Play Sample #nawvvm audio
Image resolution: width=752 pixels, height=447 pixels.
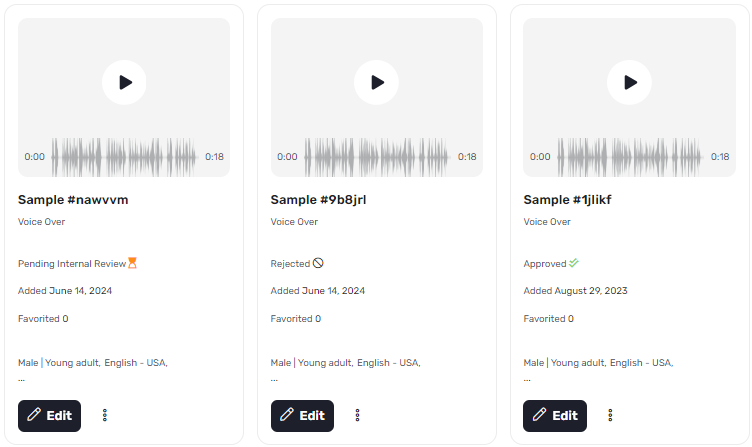(x=124, y=82)
